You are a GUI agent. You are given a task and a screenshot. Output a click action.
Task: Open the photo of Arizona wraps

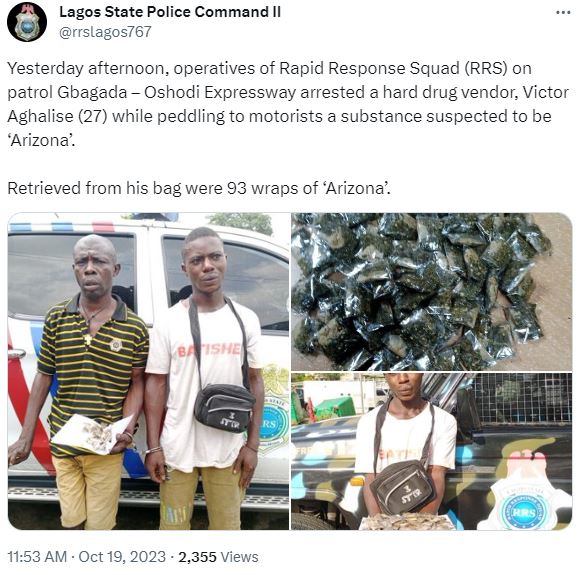[x=432, y=291]
